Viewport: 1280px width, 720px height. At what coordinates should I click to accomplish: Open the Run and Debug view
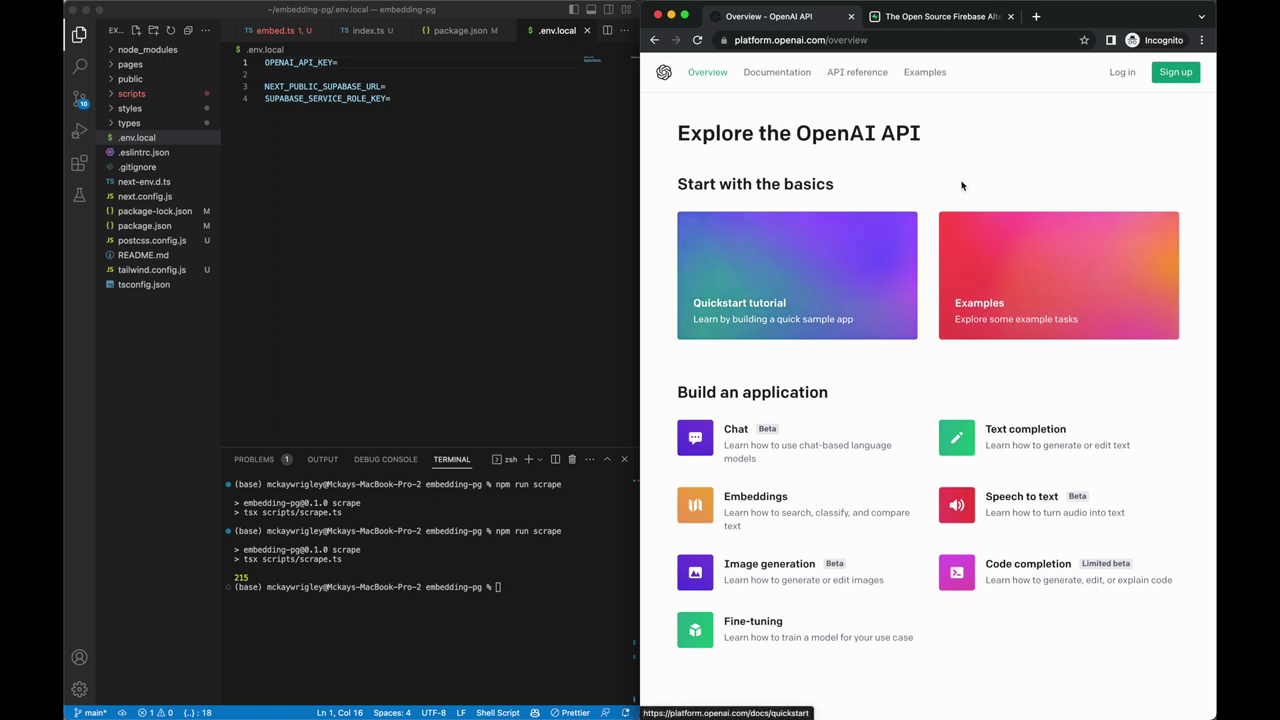click(x=79, y=131)
